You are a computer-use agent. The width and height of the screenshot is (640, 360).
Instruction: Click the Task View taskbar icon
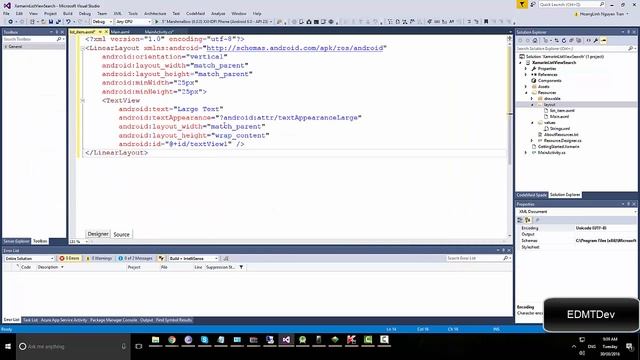[x=139, y=346]
